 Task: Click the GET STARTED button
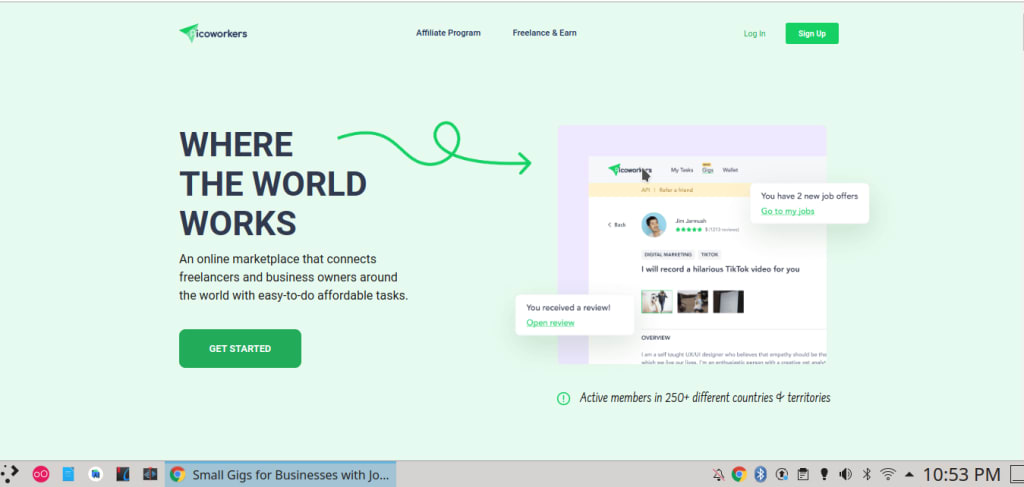pyautogui.click(x=240, y=349)
